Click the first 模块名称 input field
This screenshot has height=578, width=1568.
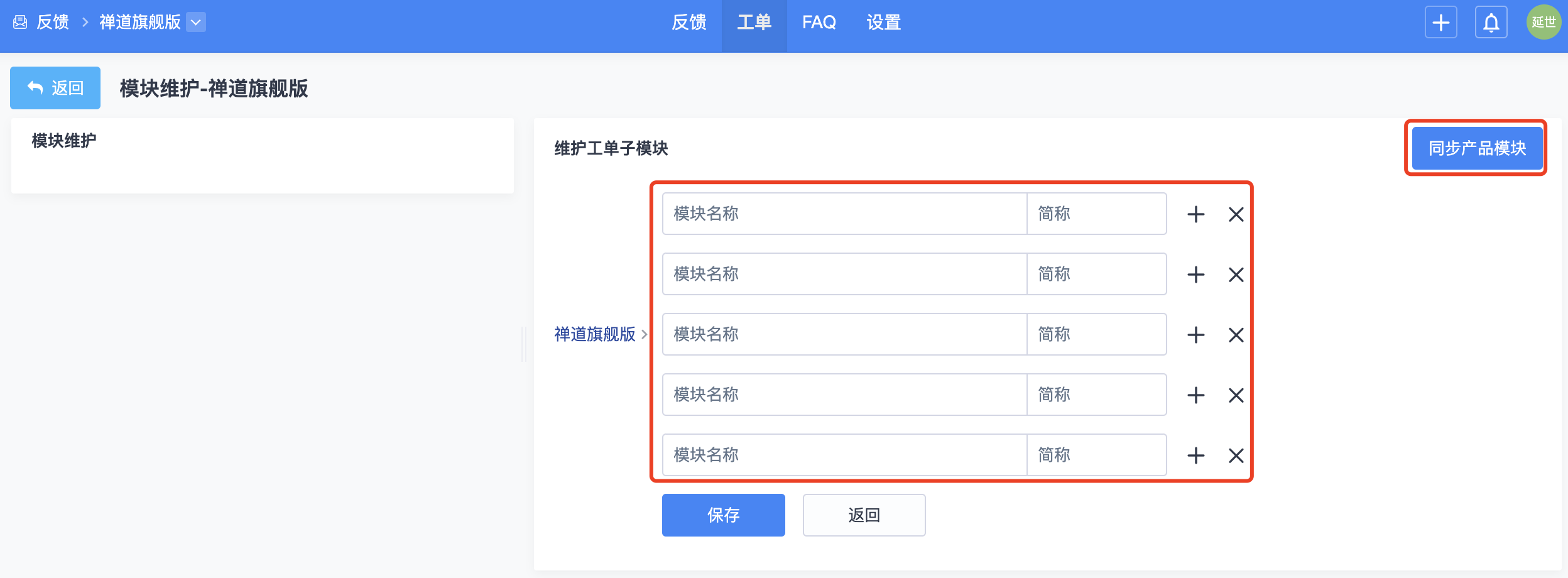pyautogui.click(x=844, y=214)
